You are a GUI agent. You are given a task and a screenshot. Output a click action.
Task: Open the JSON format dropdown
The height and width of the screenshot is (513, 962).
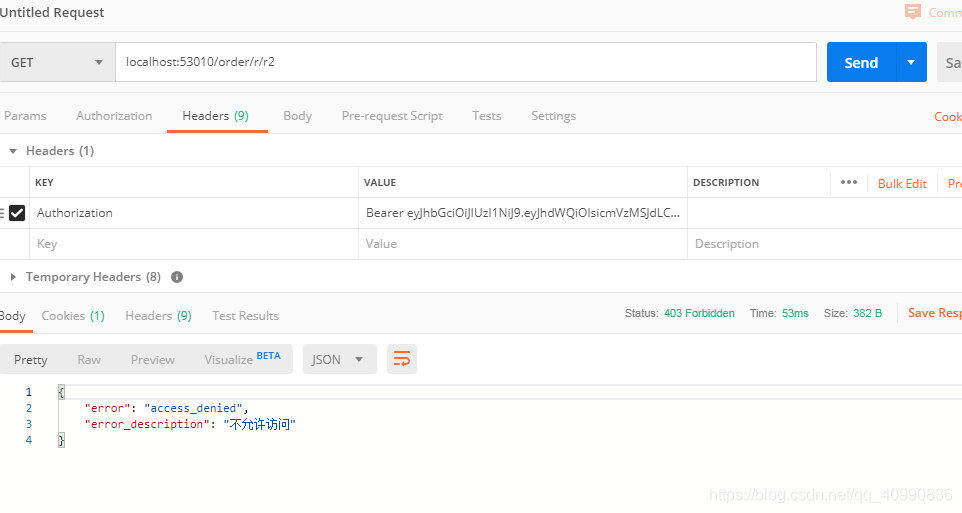pyautogui.click(x=339, y=360)
